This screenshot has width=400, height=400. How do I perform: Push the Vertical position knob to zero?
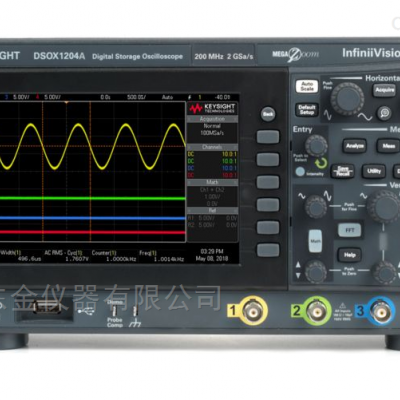(x=384, y=272)
